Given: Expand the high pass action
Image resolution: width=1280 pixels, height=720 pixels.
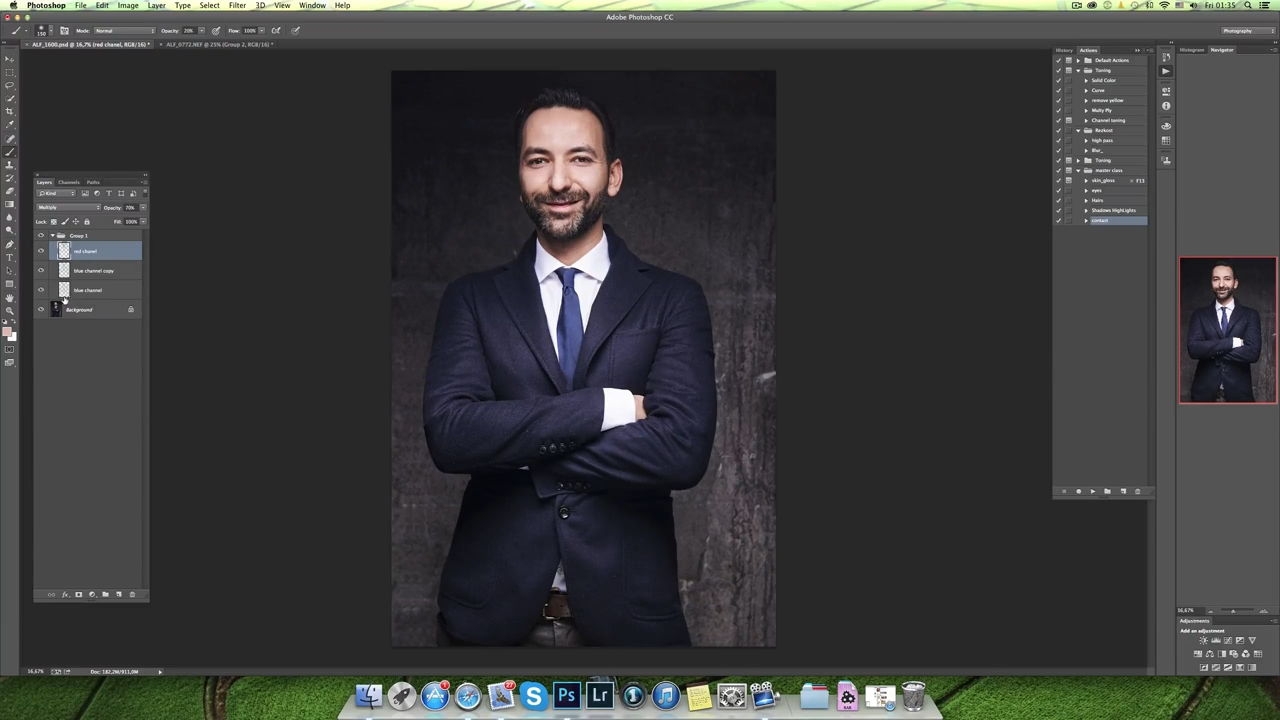Looking at the screenshot, I should 1087,140.
